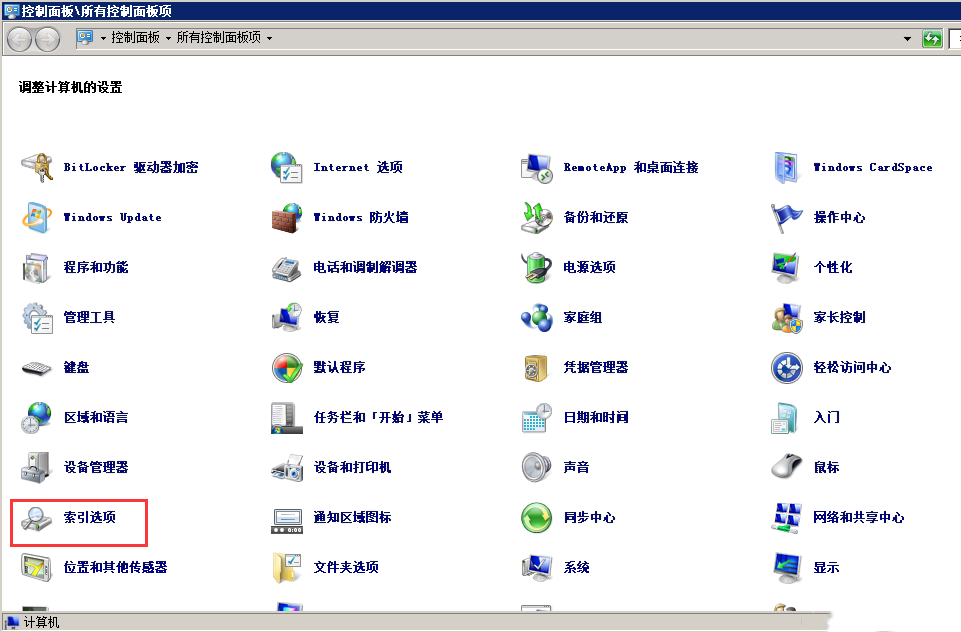Click the 默认程序 text link
The image size is (961, 632).
click(340, 368)
